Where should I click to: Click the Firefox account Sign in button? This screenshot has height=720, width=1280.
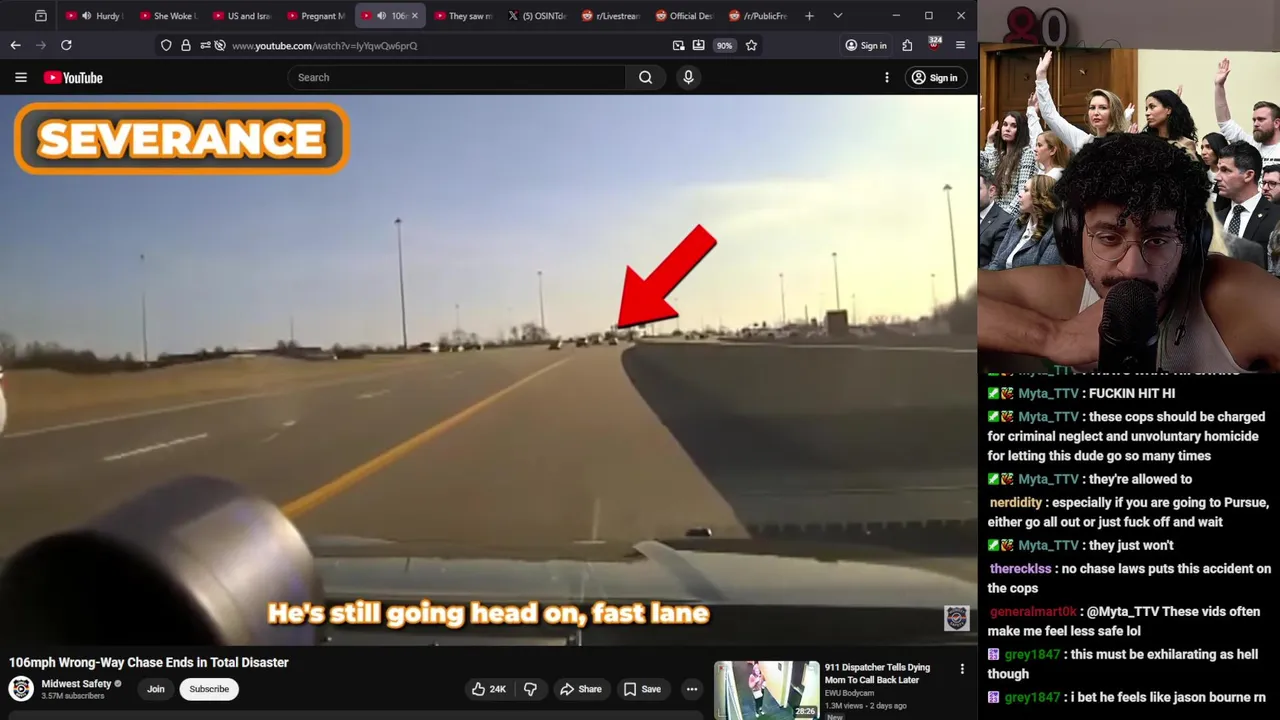coord(866,45)
